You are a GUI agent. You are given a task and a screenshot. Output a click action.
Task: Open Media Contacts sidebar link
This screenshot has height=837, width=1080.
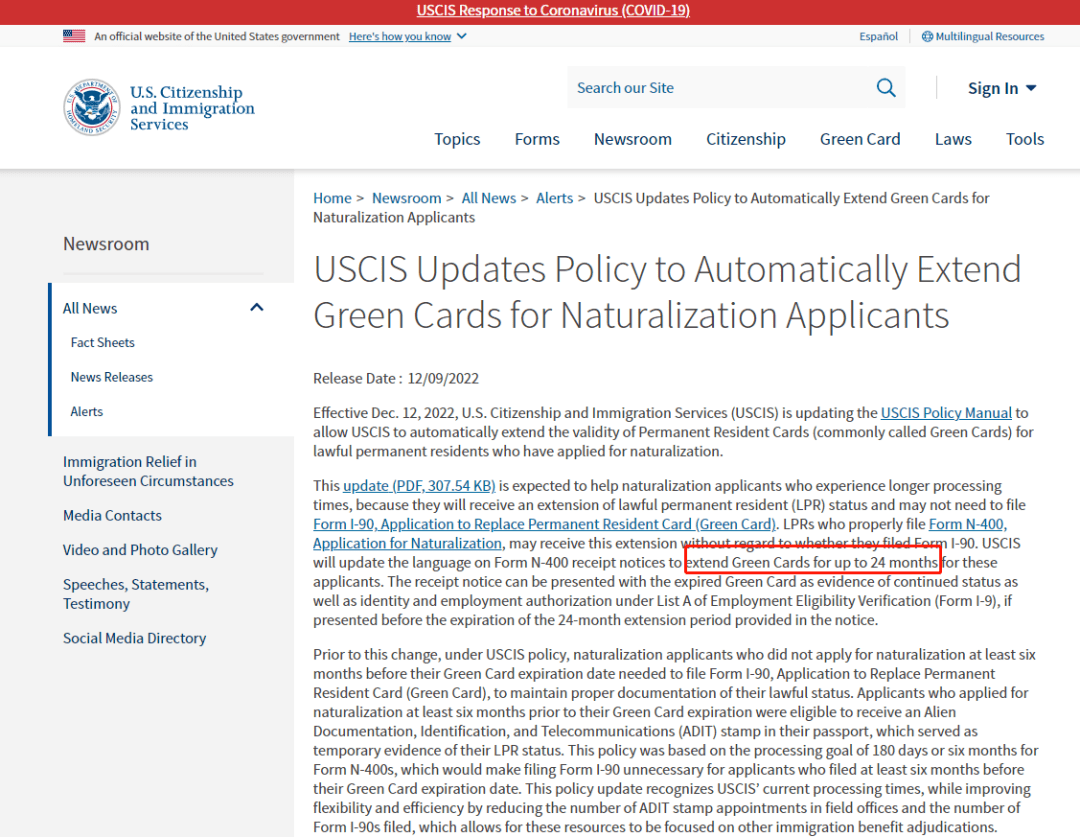pos(112,516)
